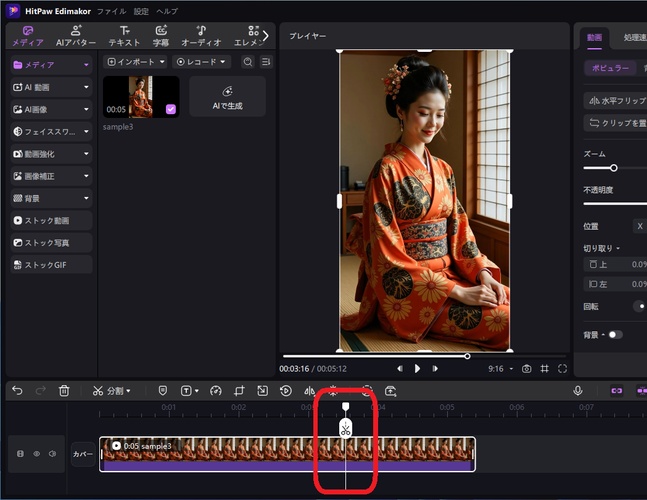Open ストック動画 stock videos

[x=52, y=221]
